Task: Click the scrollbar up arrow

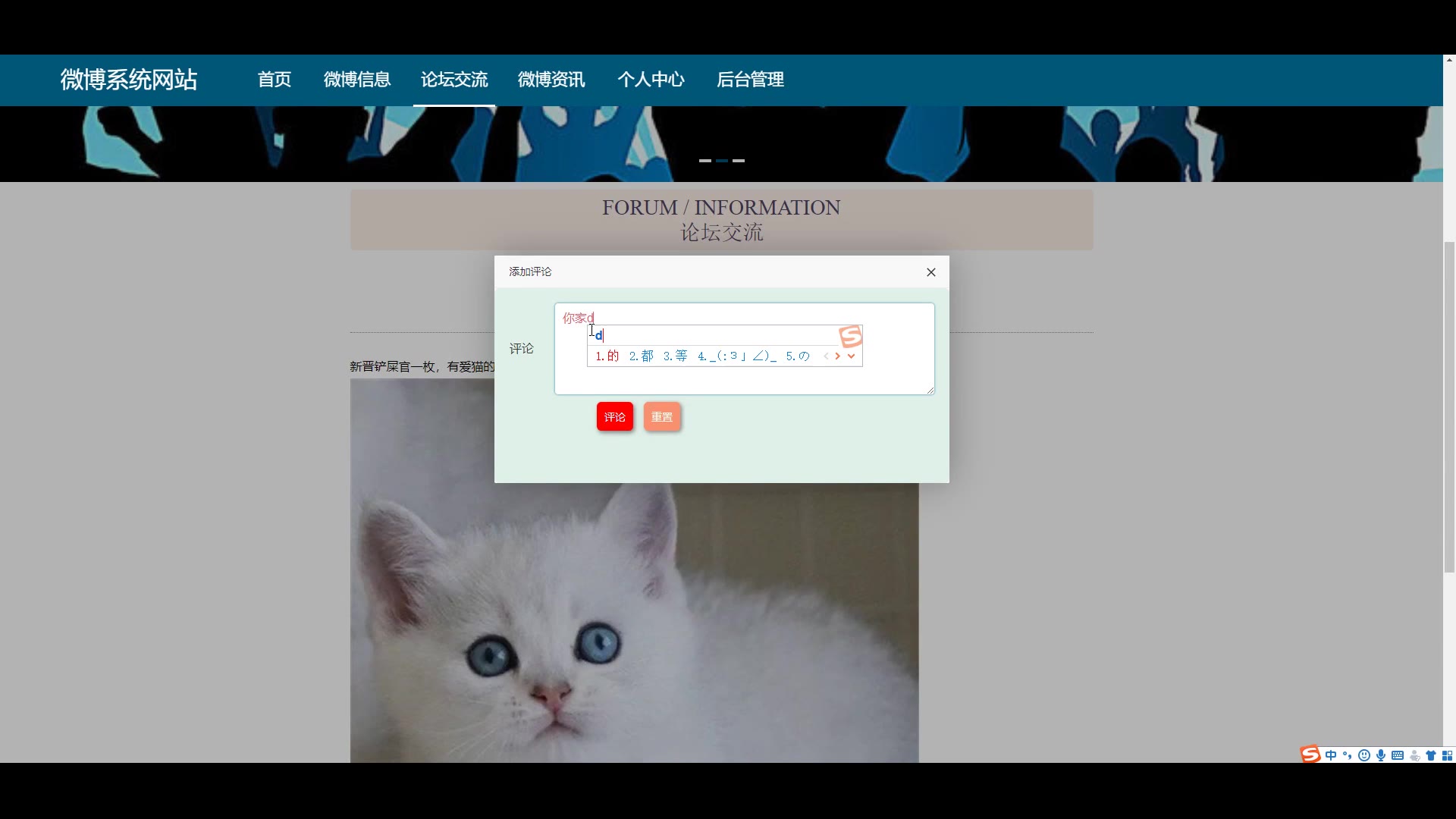Action: click(1449, 59)
